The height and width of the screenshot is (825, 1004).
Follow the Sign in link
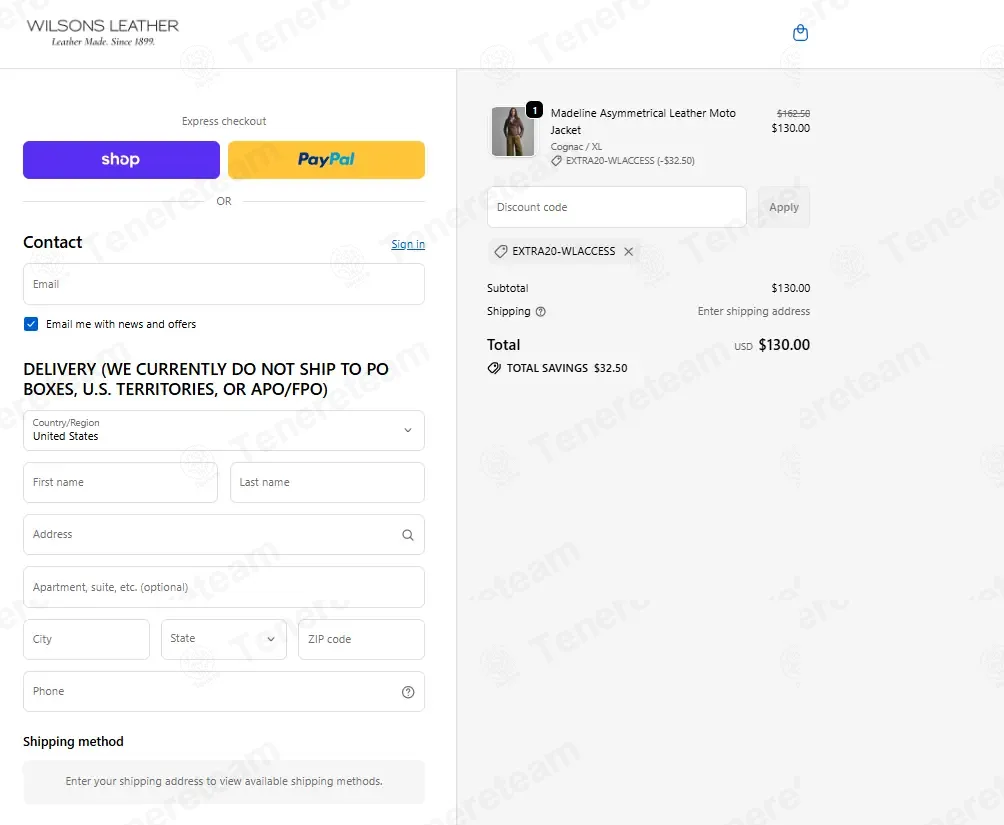pyautogui.click(x=408, y=244)
